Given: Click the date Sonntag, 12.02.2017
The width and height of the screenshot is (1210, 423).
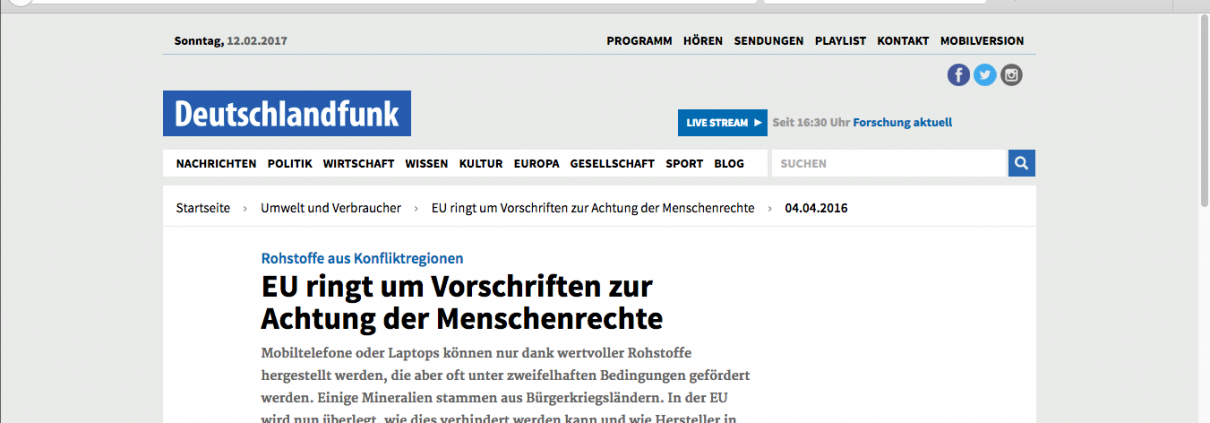Looking at the screenshot, I should (231, 42).
